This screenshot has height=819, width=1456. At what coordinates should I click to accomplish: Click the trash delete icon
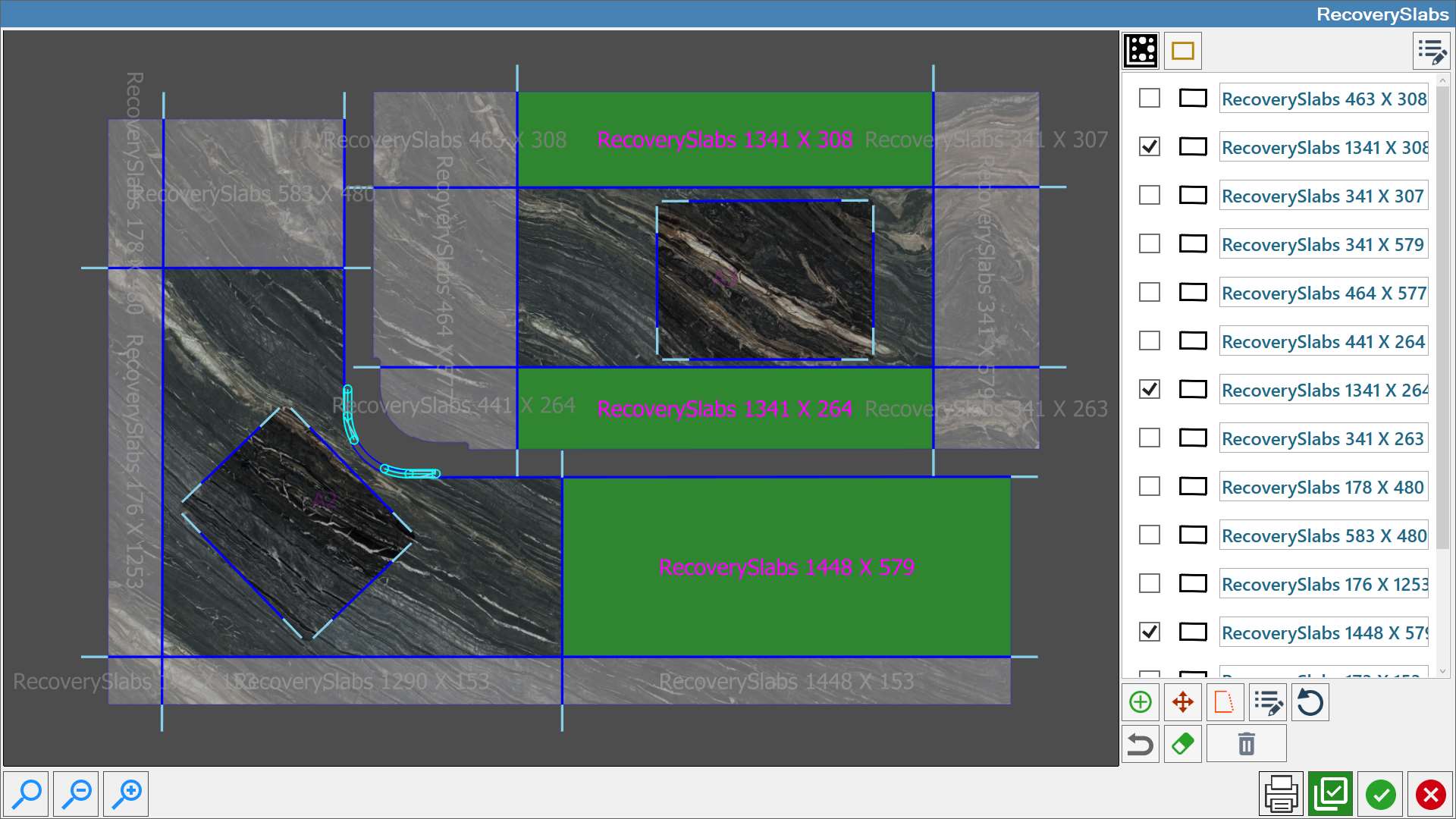click(1247, 744)
